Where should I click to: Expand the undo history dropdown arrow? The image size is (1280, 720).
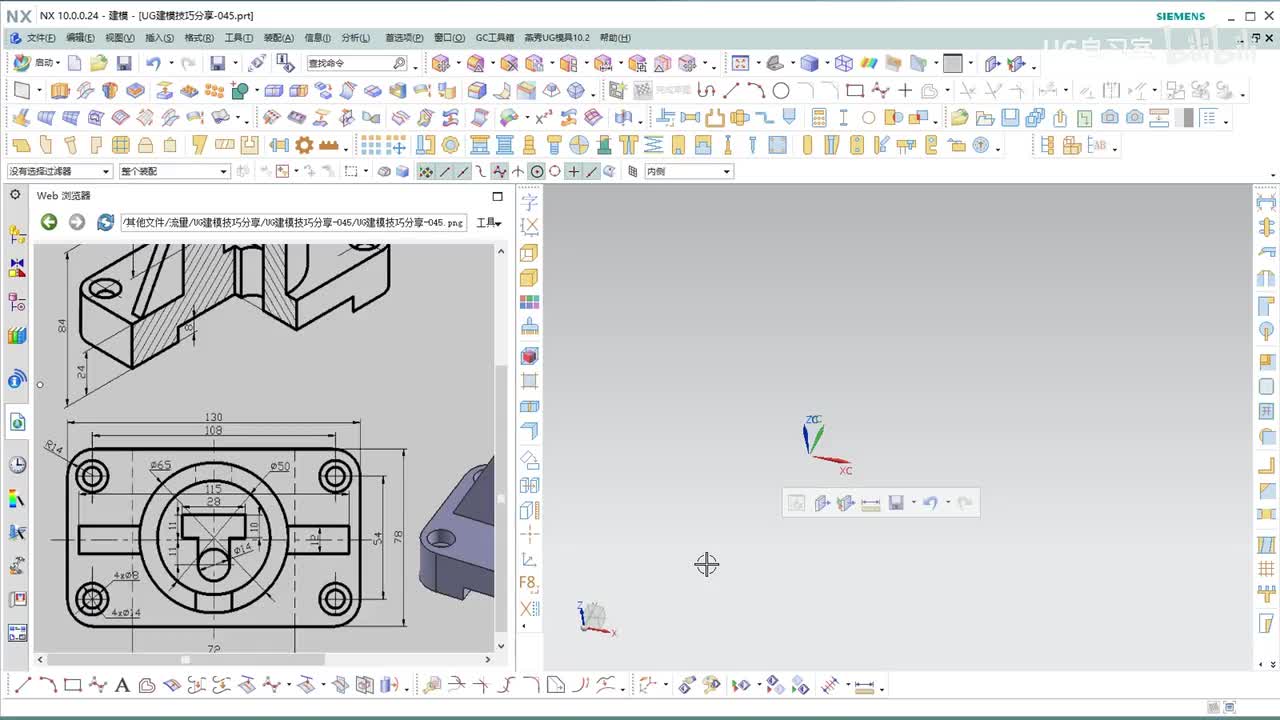click(171, 63)
